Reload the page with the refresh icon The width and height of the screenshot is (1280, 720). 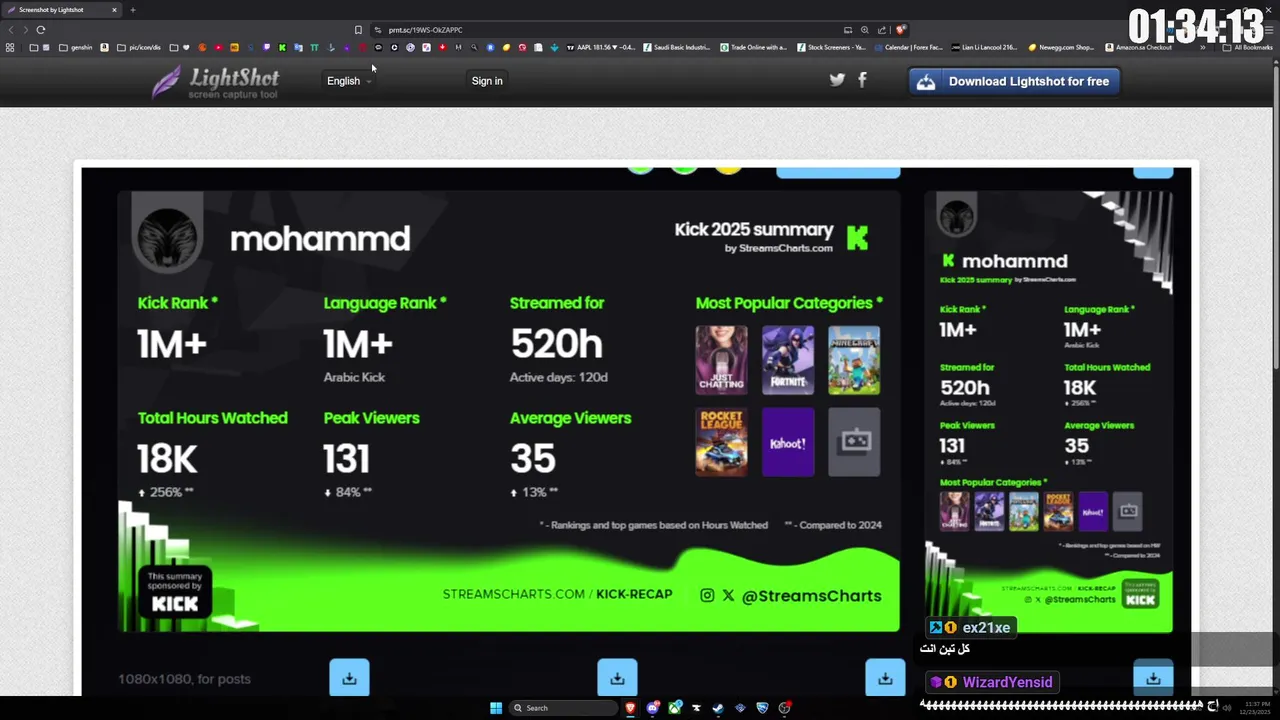[x=41, y=30]
